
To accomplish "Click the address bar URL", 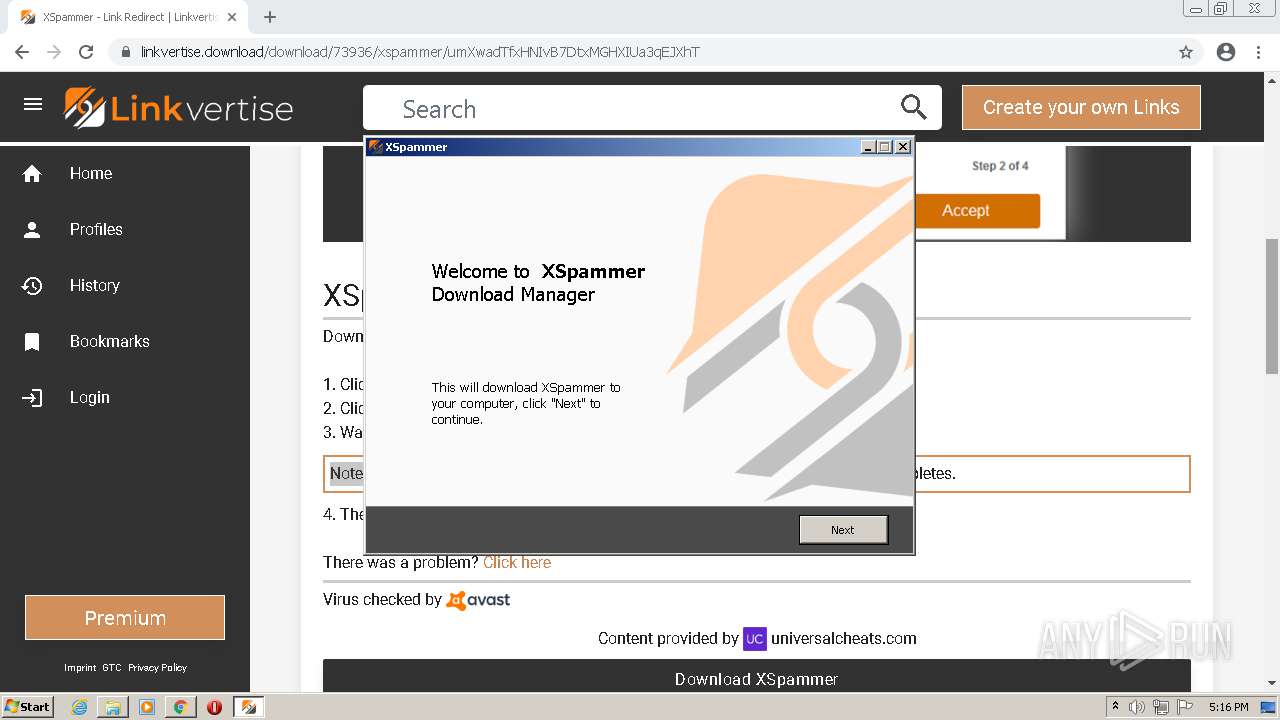I will [420, 52].
